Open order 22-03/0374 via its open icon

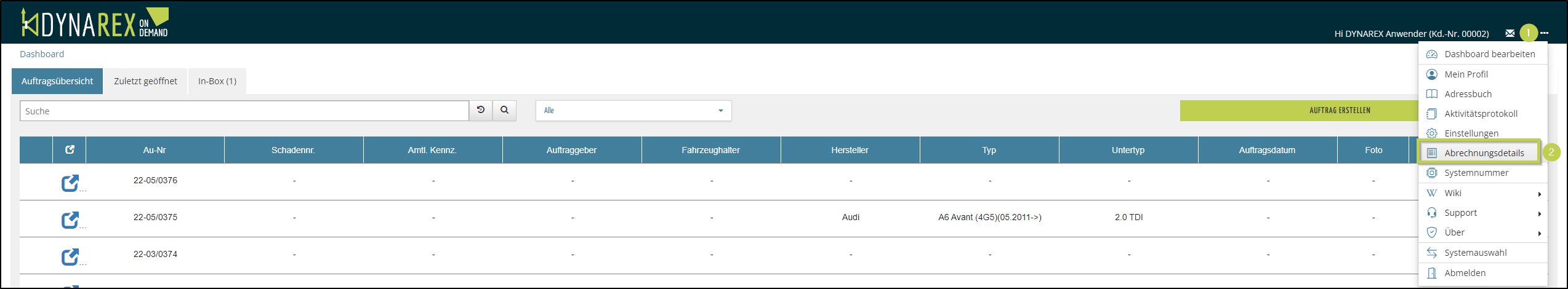coord(70,256)
